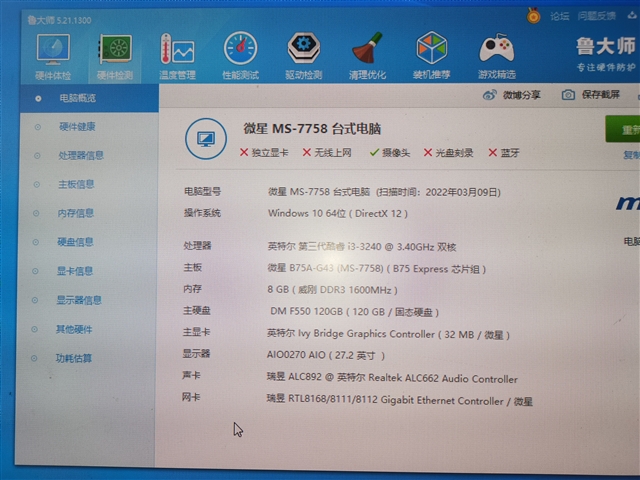Click the Ivy Bridge Graphics Controller value
Viewport: 640px width, 480px height.
388,334
